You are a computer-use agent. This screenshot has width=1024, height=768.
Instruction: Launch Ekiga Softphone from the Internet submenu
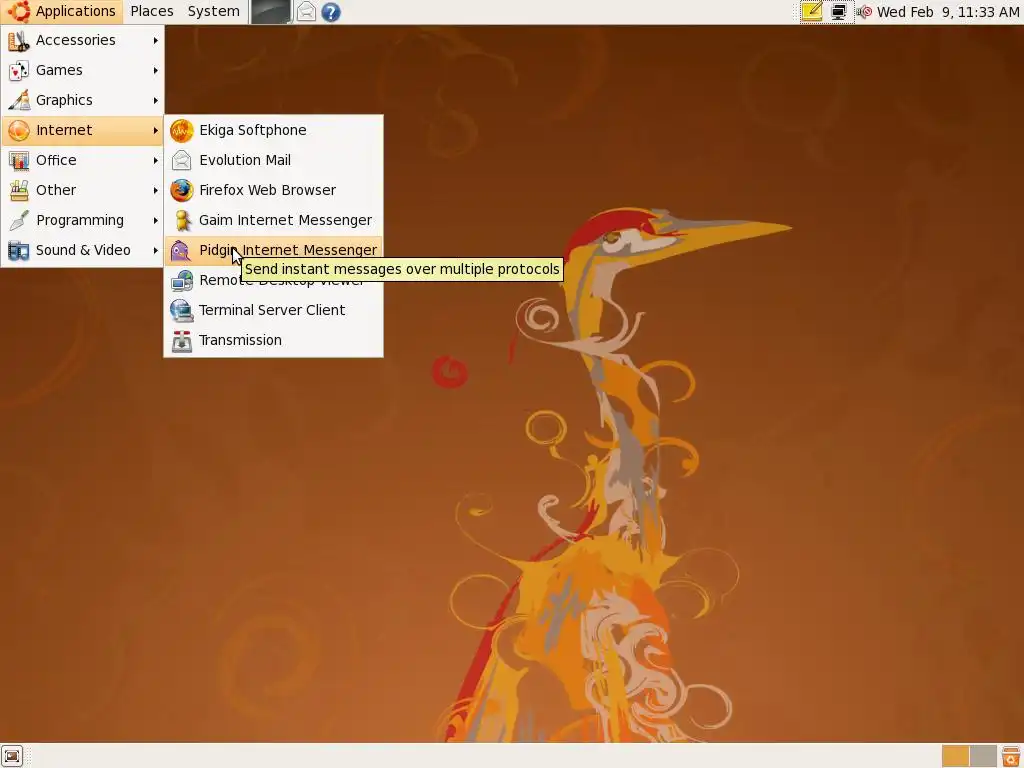[x=273, y=130]
